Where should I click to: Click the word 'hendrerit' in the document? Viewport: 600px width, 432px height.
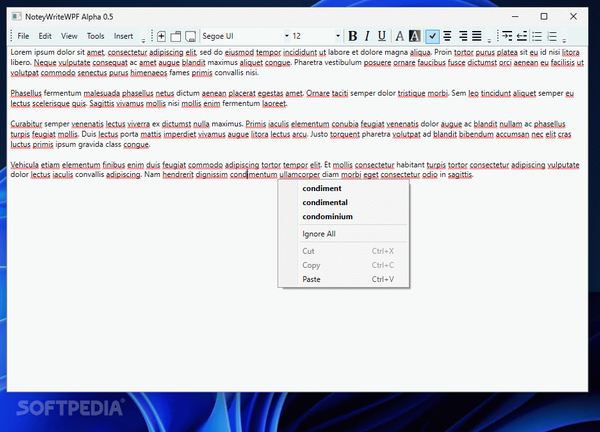[x=178, y=174]
